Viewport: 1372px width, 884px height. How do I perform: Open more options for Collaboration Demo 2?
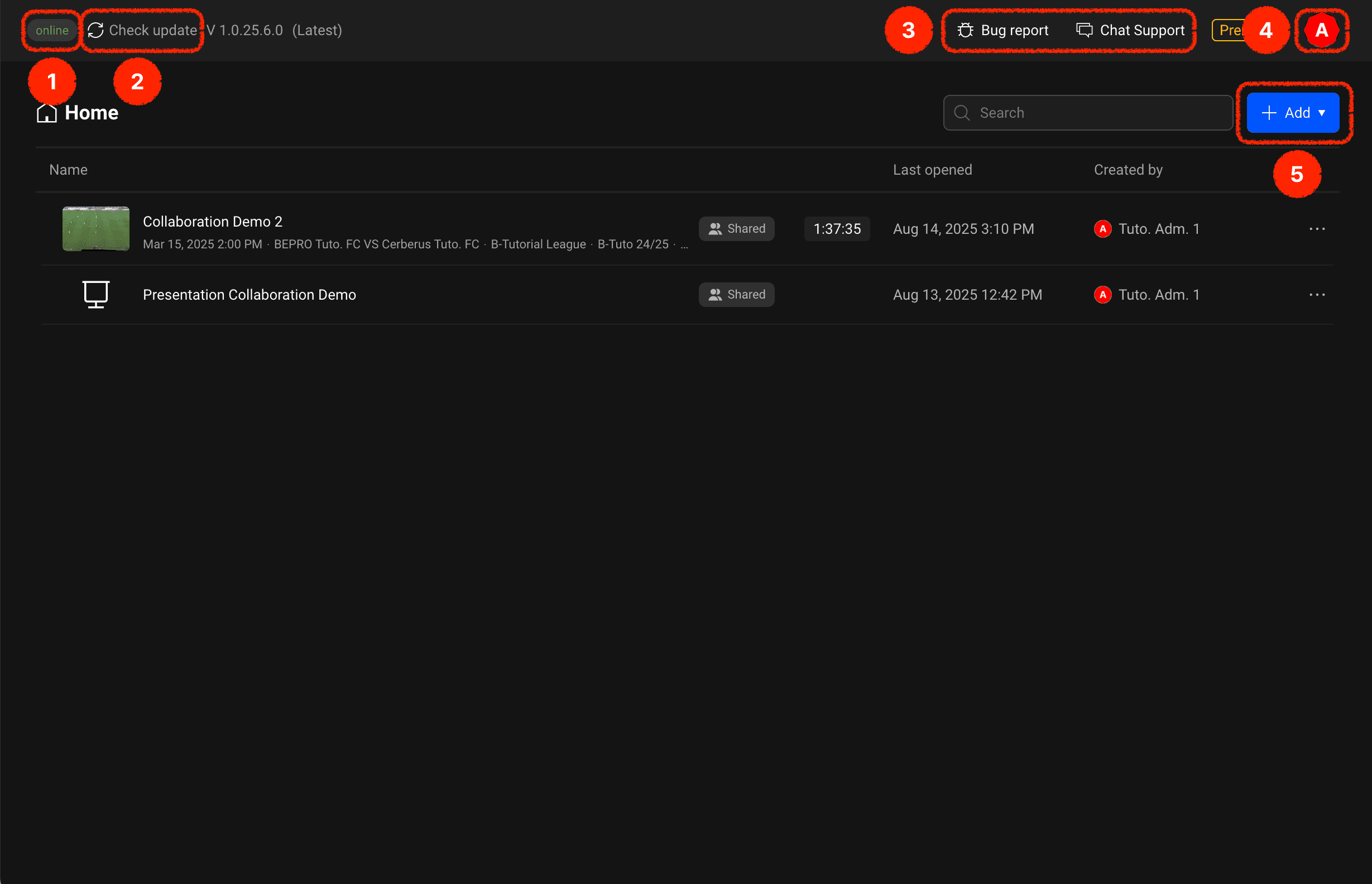click(1317, 229)
